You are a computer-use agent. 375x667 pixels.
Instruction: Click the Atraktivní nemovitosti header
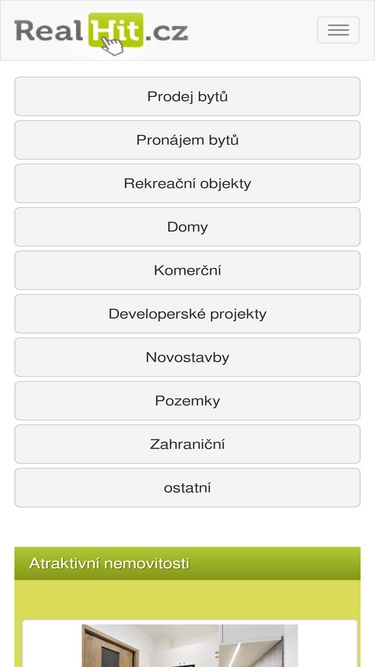[188, 563]
